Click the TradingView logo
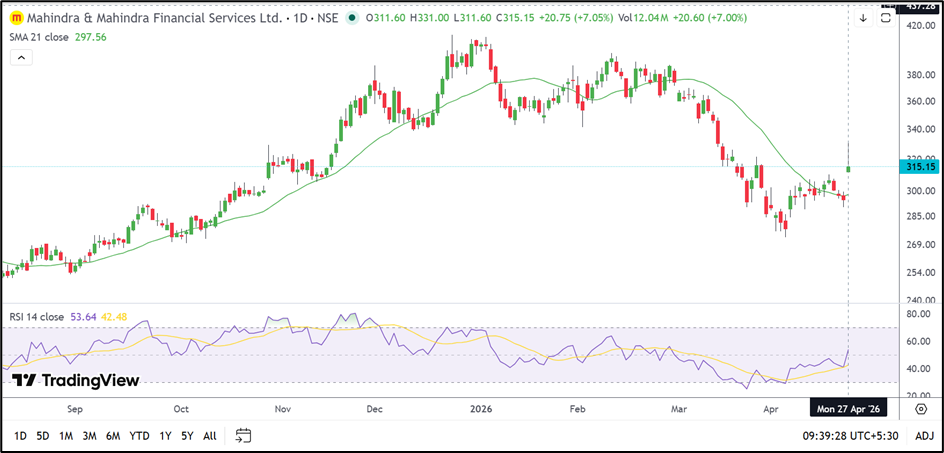Screen dimensions: 944x453 (x=75, y=380)
